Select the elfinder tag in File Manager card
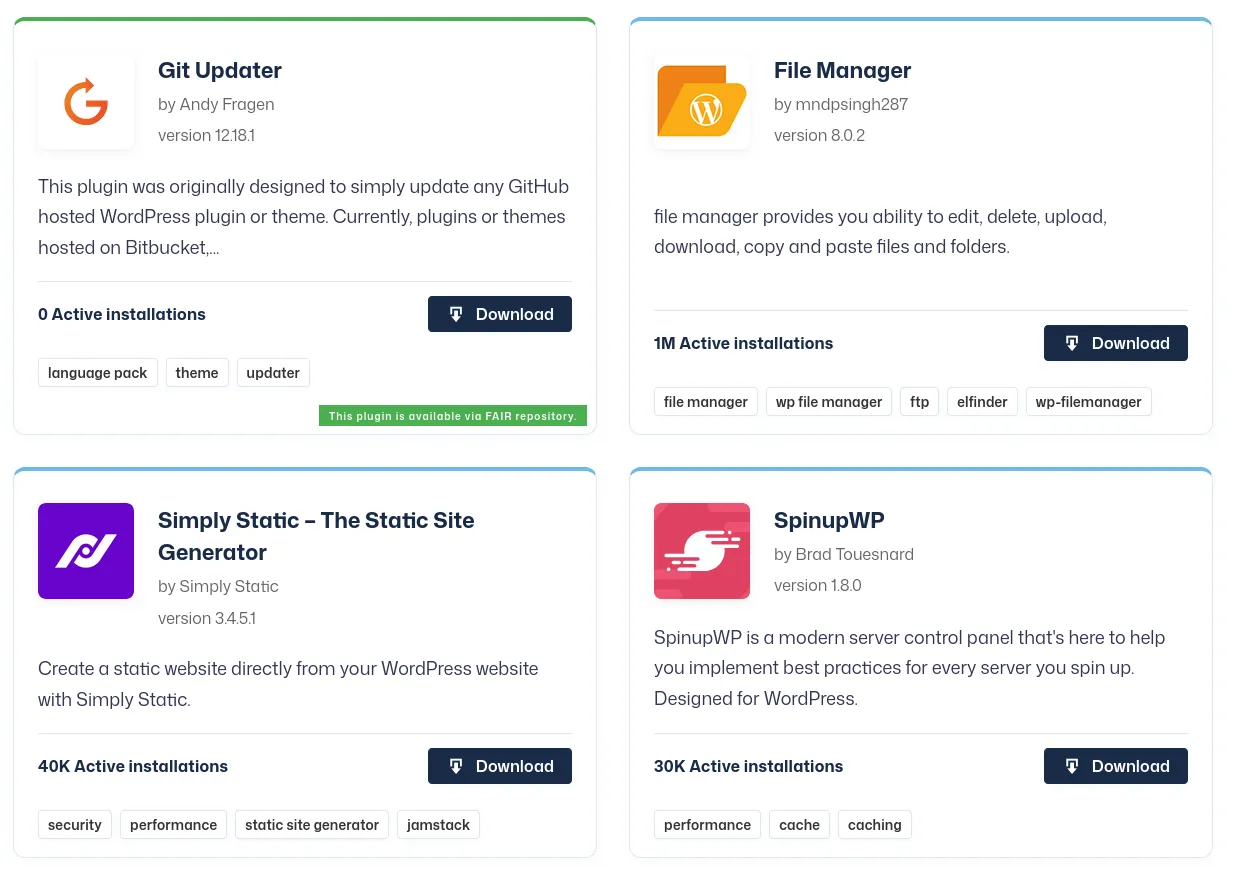Viewport: 1233px width, 874px height. pos(982,401)
